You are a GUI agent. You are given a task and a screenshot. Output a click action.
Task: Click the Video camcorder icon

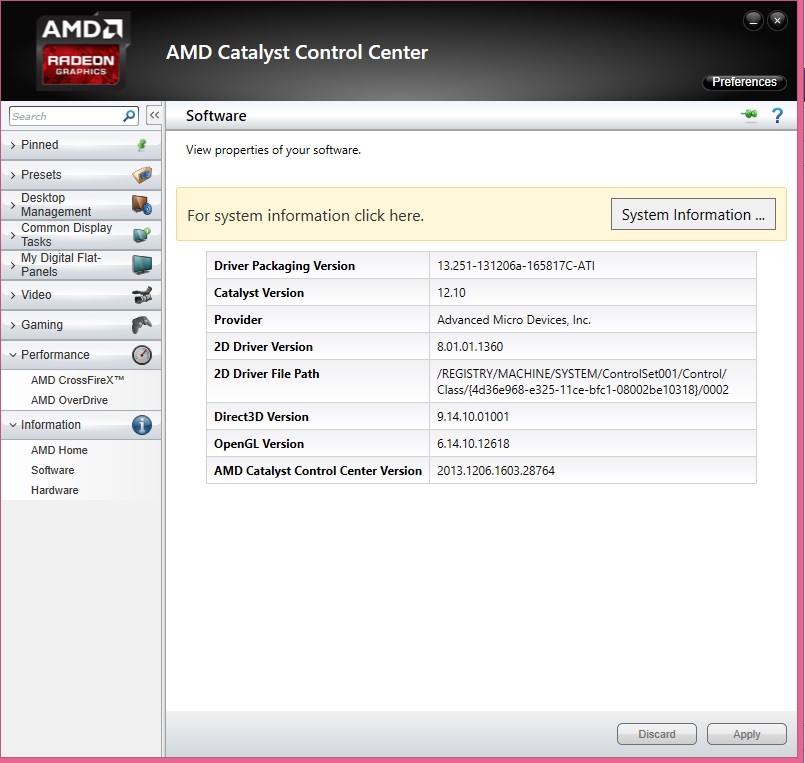142,295
